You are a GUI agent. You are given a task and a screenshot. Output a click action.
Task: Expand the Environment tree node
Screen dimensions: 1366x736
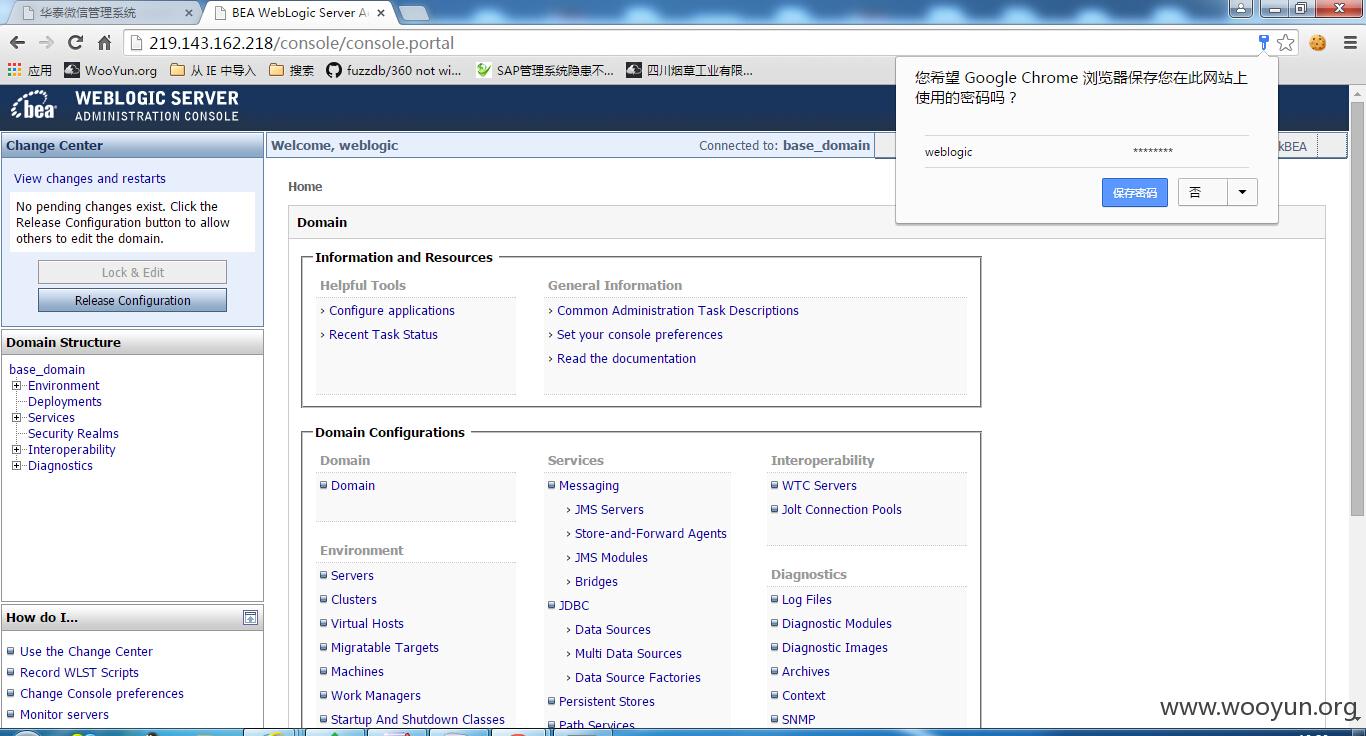16,385
